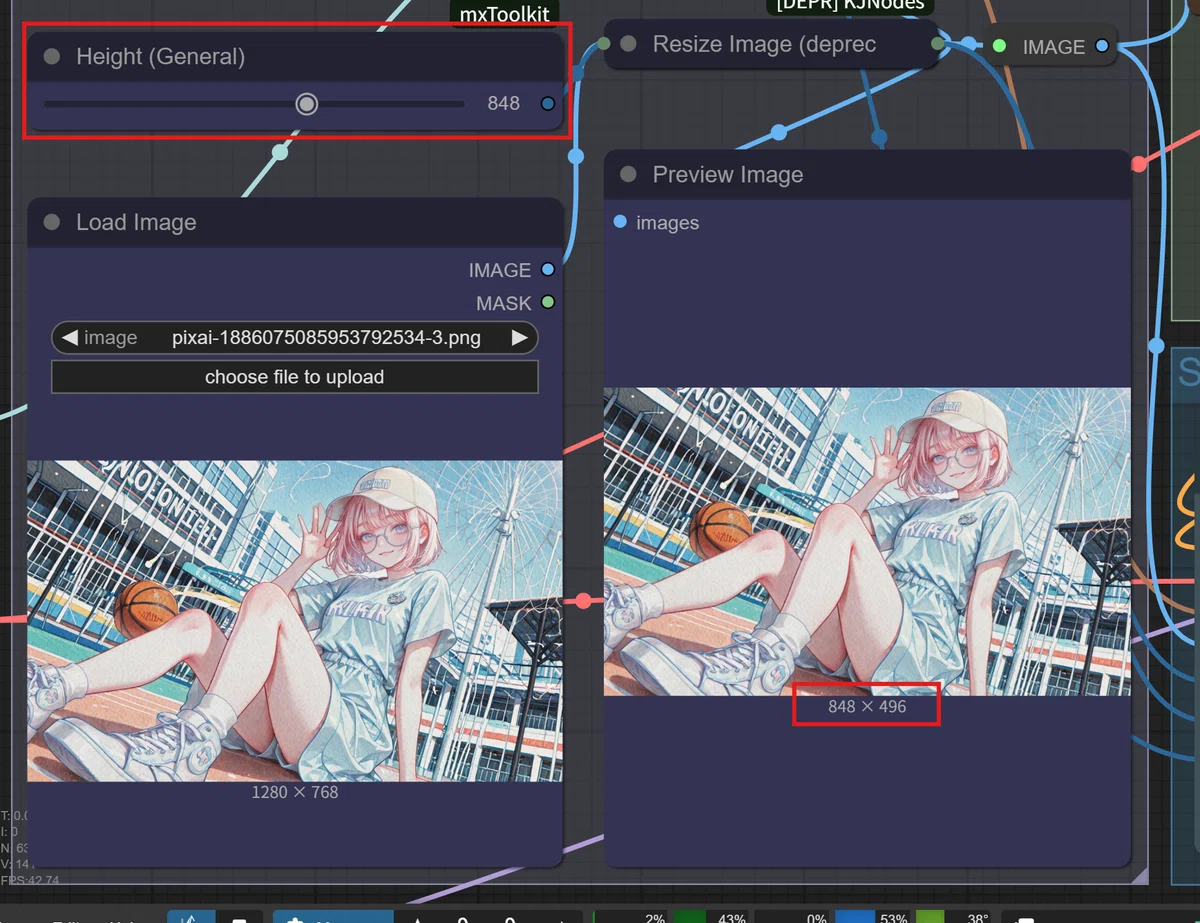This screenshot has width=1200, height=923.
Task: Click the Height node's blue output port
Action: tap(547, 104)
